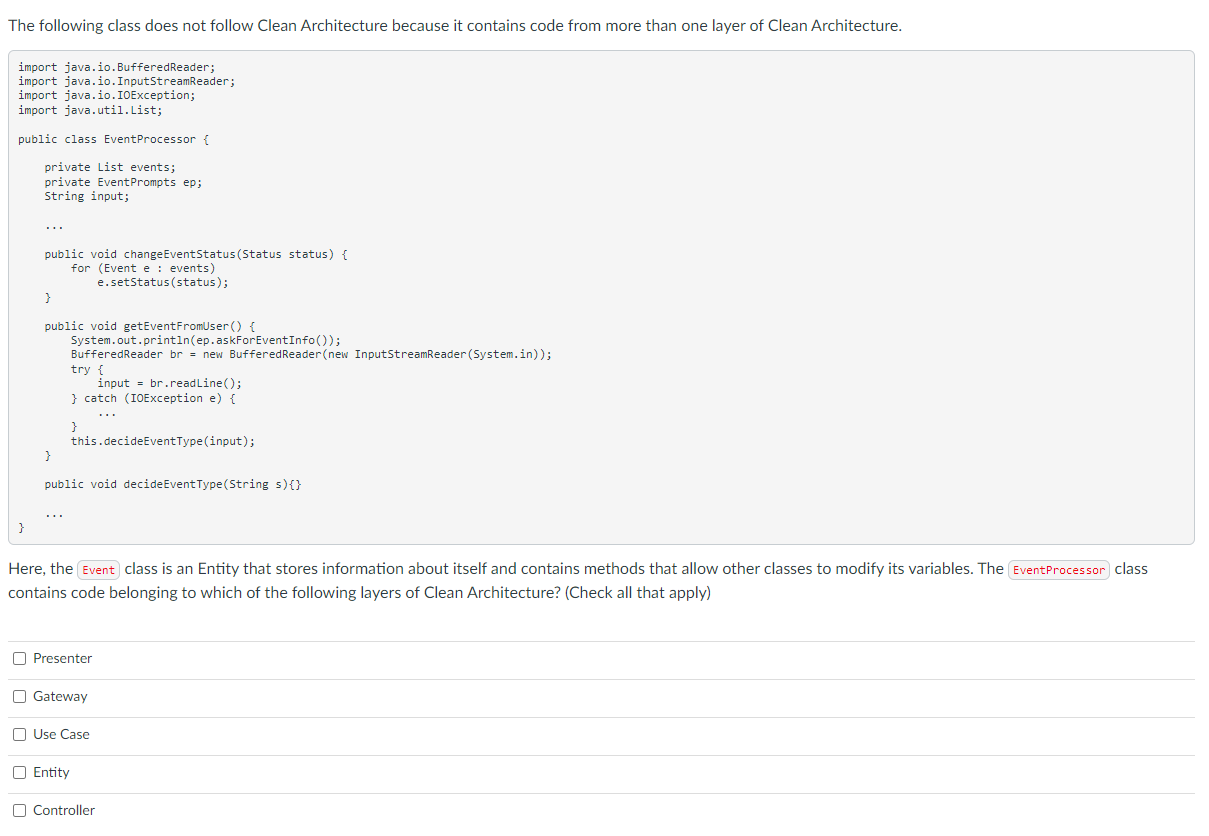Select the EventProcessor inline code badge

point(1058,569)
